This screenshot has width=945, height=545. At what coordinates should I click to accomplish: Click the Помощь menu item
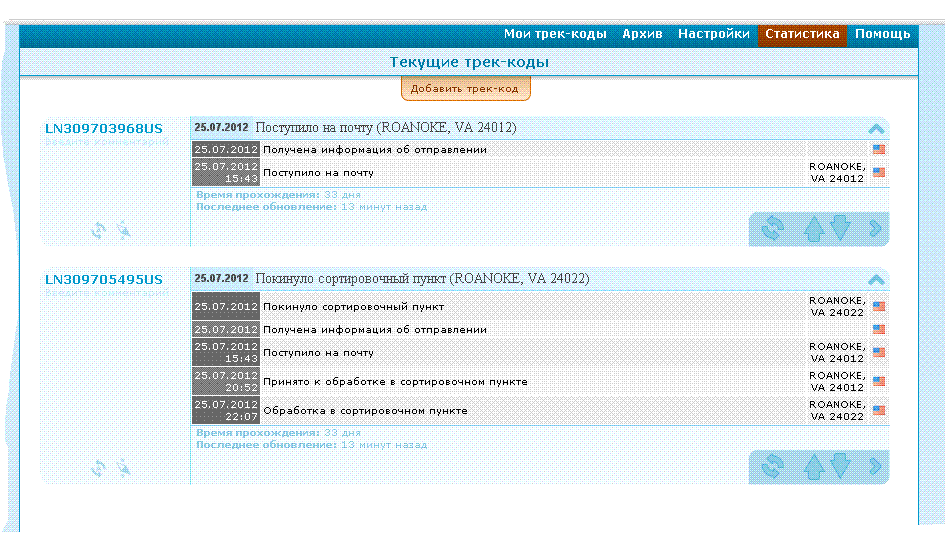[x=882, y=34]
